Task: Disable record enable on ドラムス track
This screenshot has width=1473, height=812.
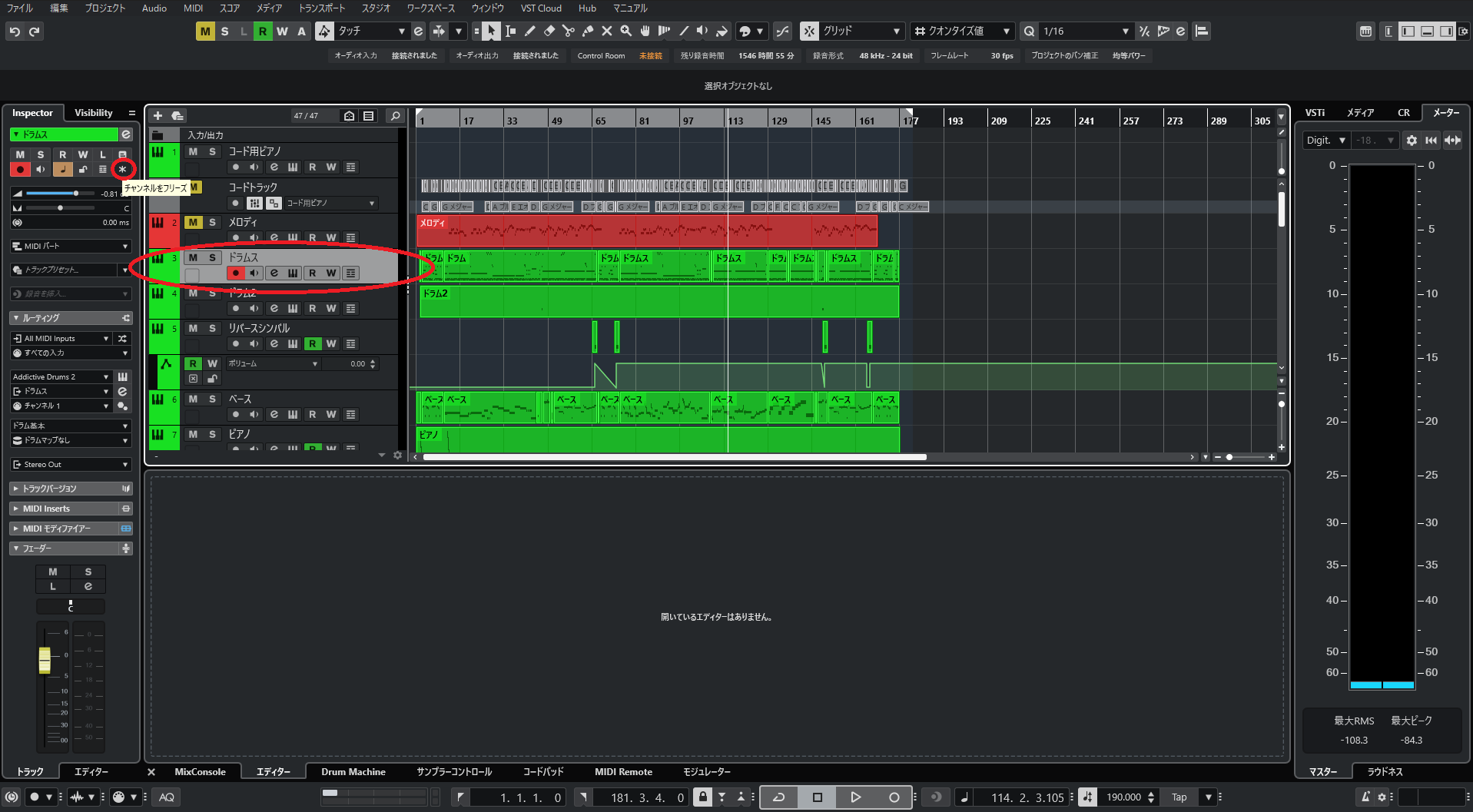Action: coord(236,273)
